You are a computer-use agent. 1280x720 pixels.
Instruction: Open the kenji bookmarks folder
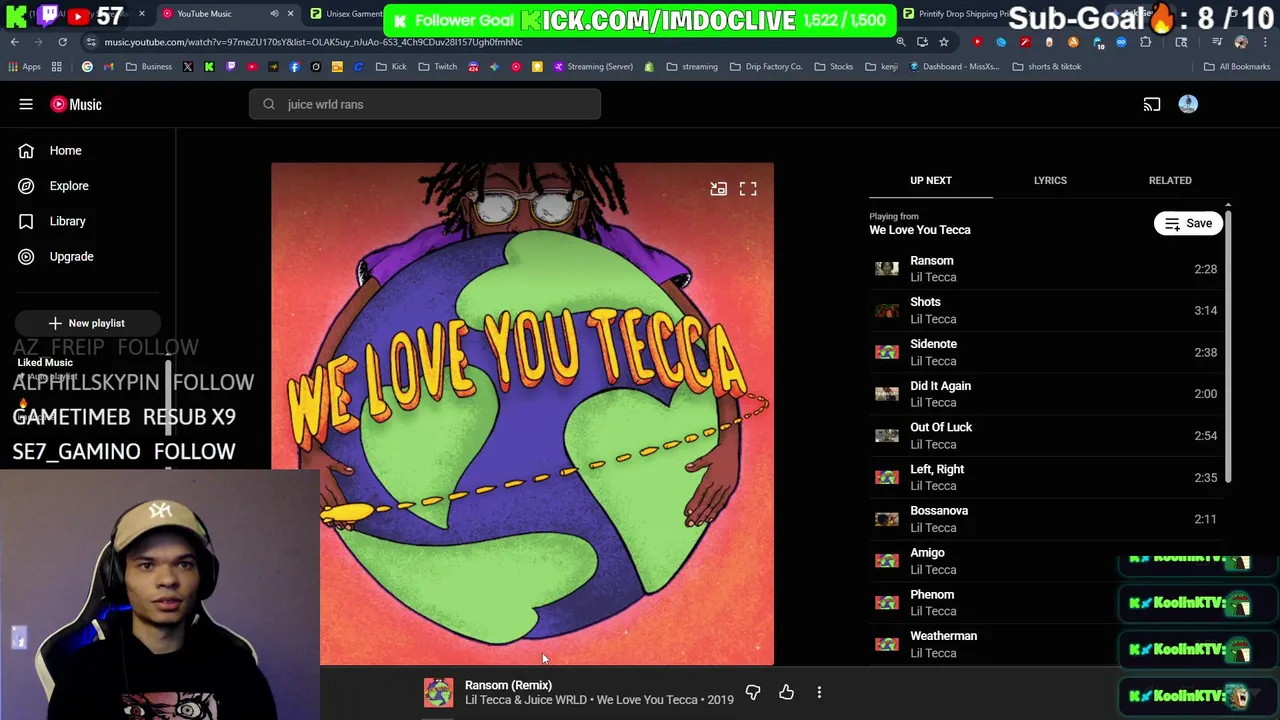[x=881, y=67]
